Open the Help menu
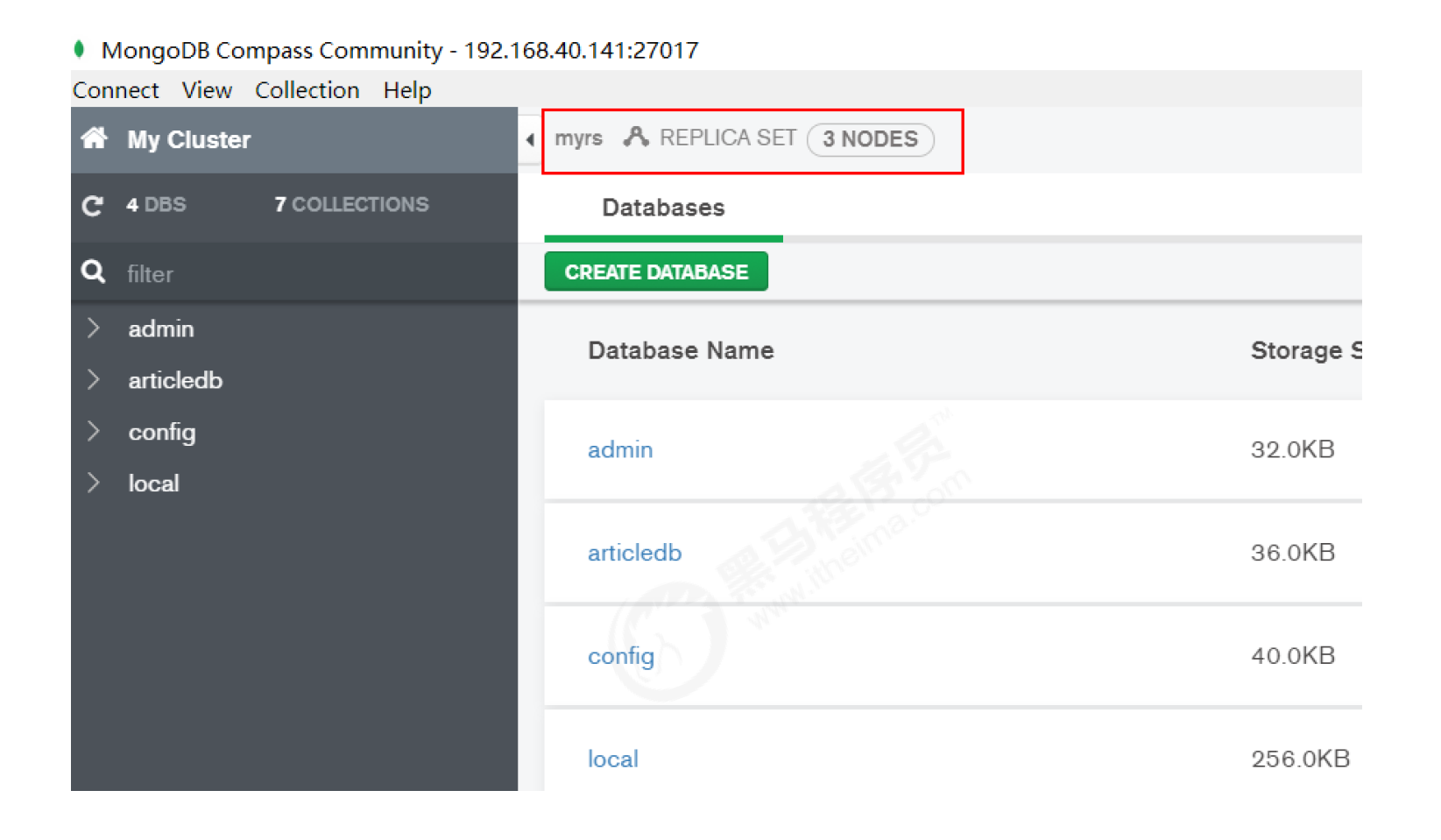1441x840 pixels. click(x=407, y=90)
